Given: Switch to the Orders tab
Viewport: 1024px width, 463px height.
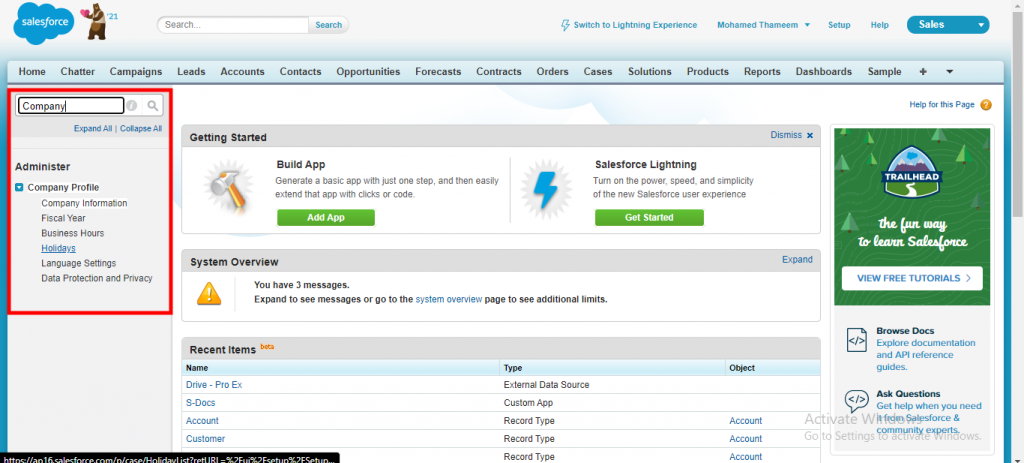Looking at the screenshot, I should (552, 72).
